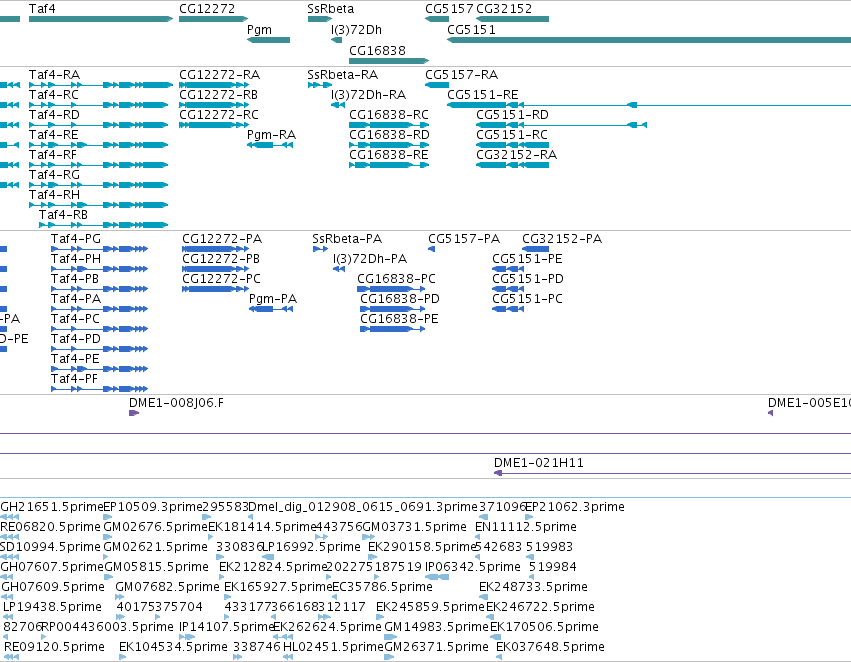This screenshot has width=851, height=662.
Task: Click the CG32152 gene label
Action: [x=504, y=9]
